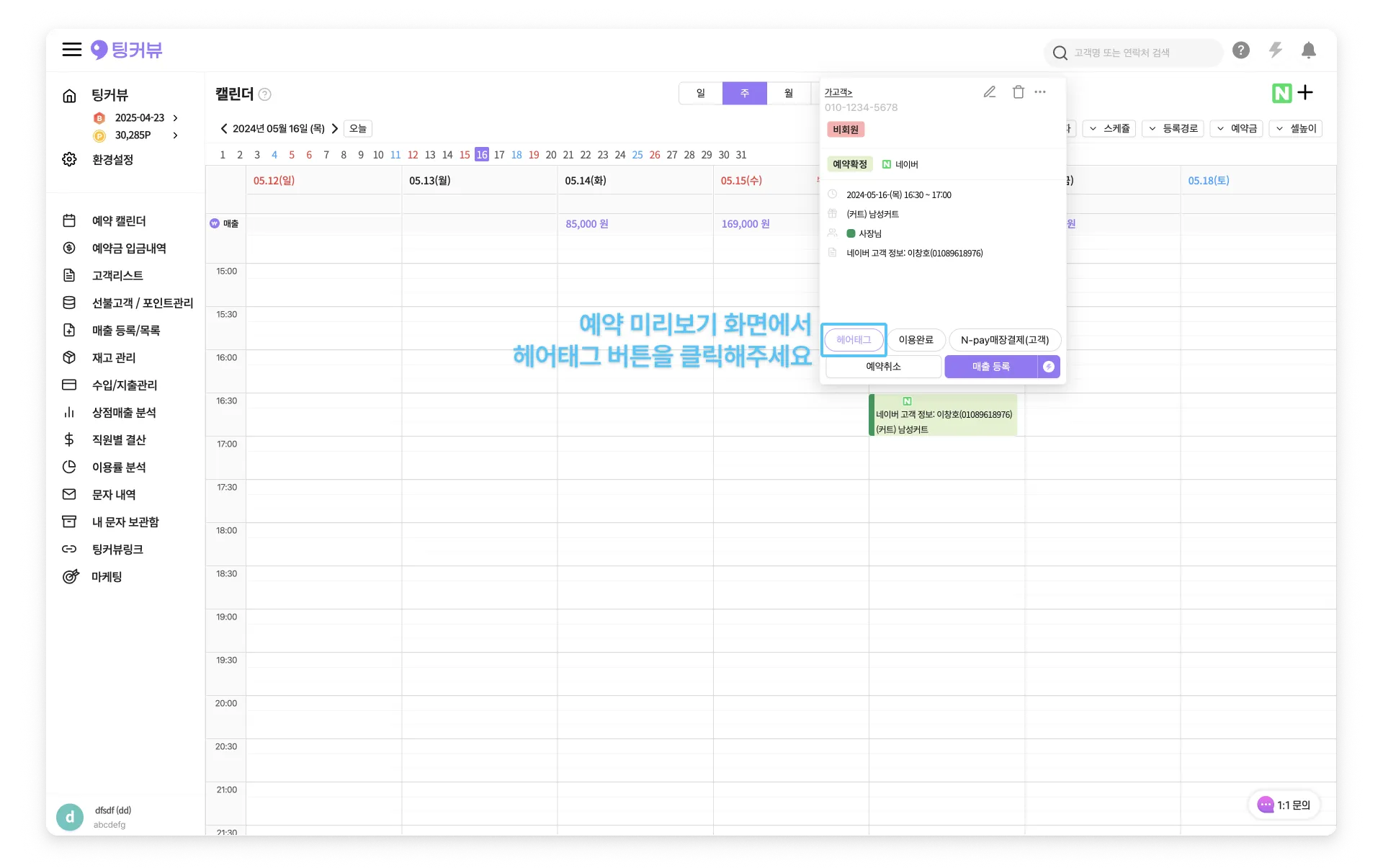The image size is (1383, 868).
Task: Click the trash delete icon in popup
Action: (1018, 91)
